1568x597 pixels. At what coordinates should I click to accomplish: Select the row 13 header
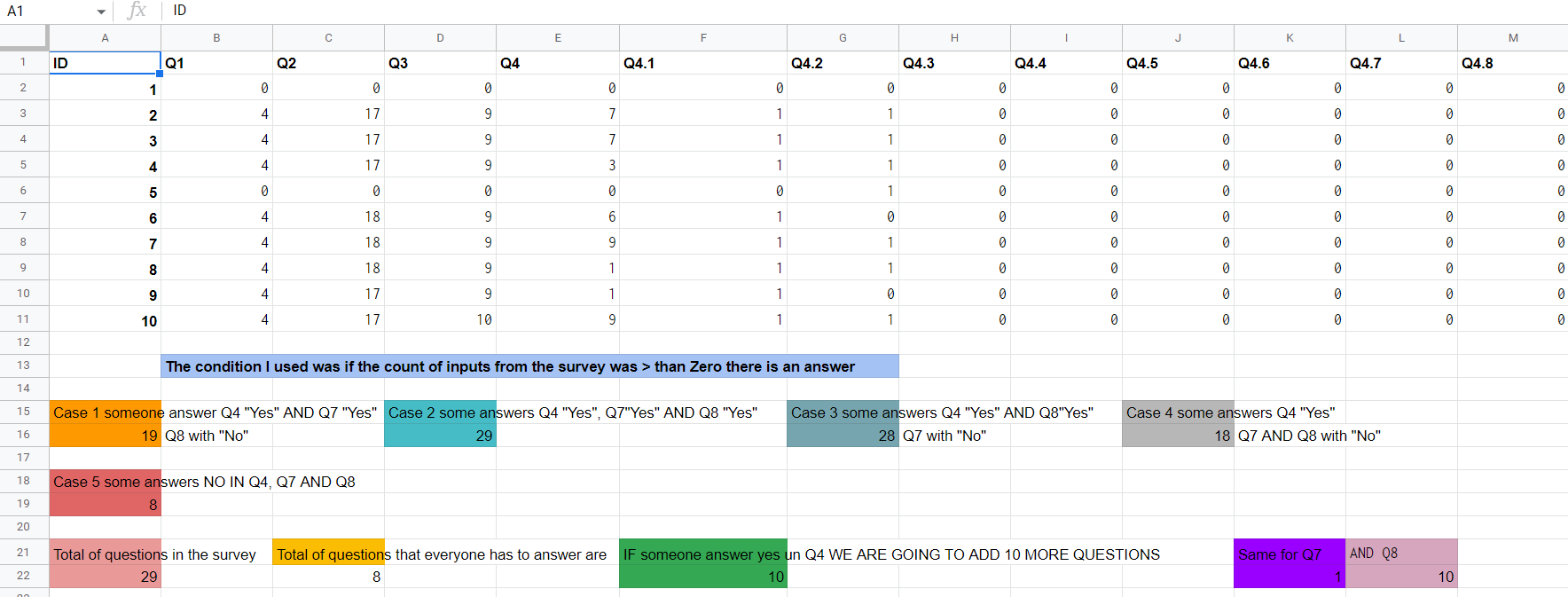pyautogui.click(x=23, y=365)
